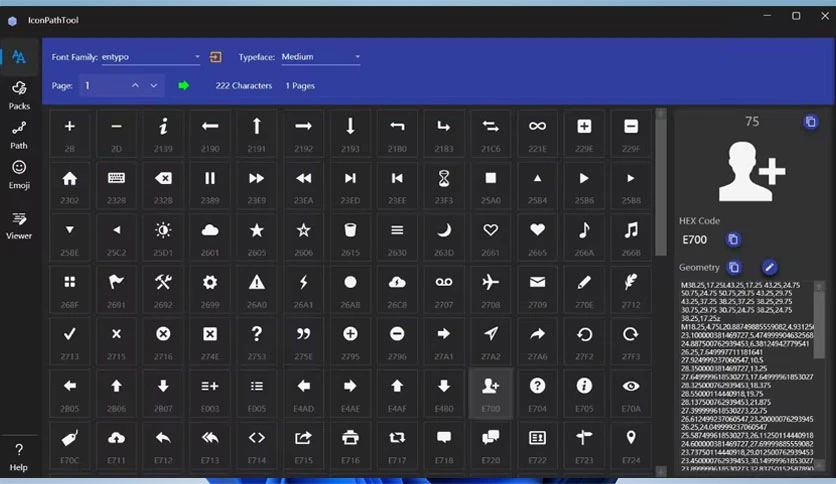
Task: Copy the HEX Code E700
Action: click(733, 239)
